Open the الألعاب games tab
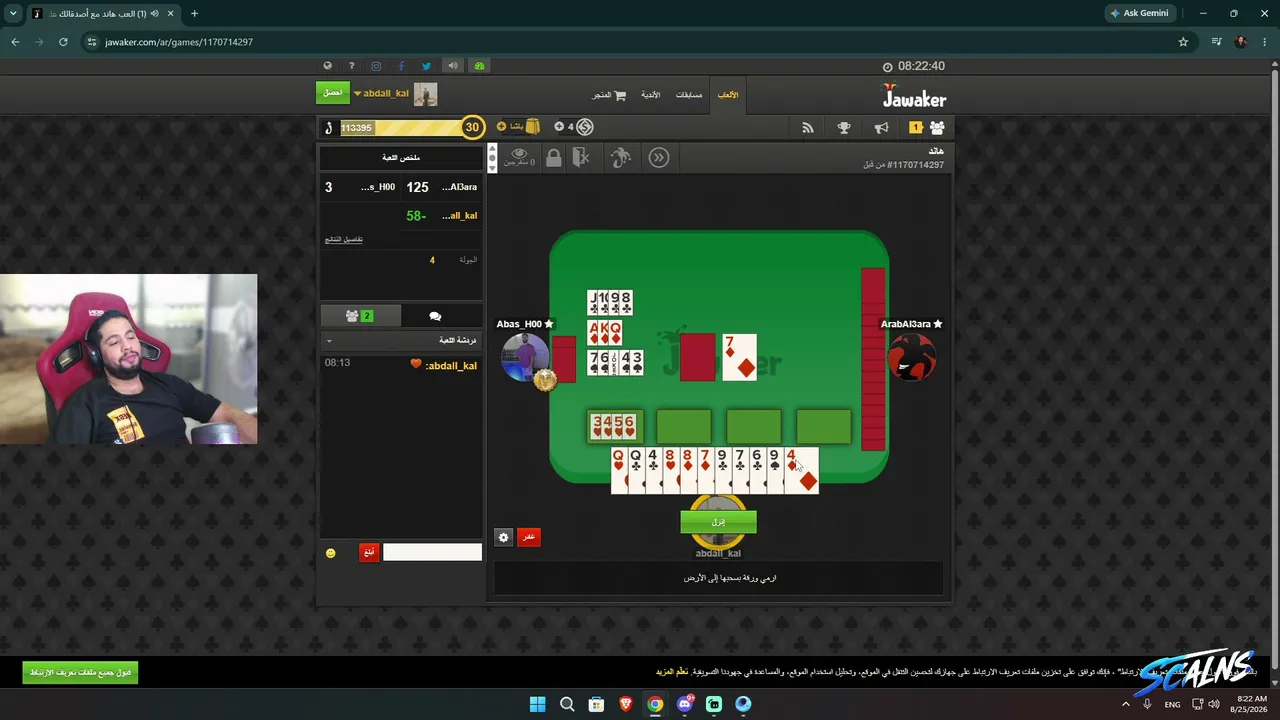Viewport: 1280px width, 720px height. 728,95
